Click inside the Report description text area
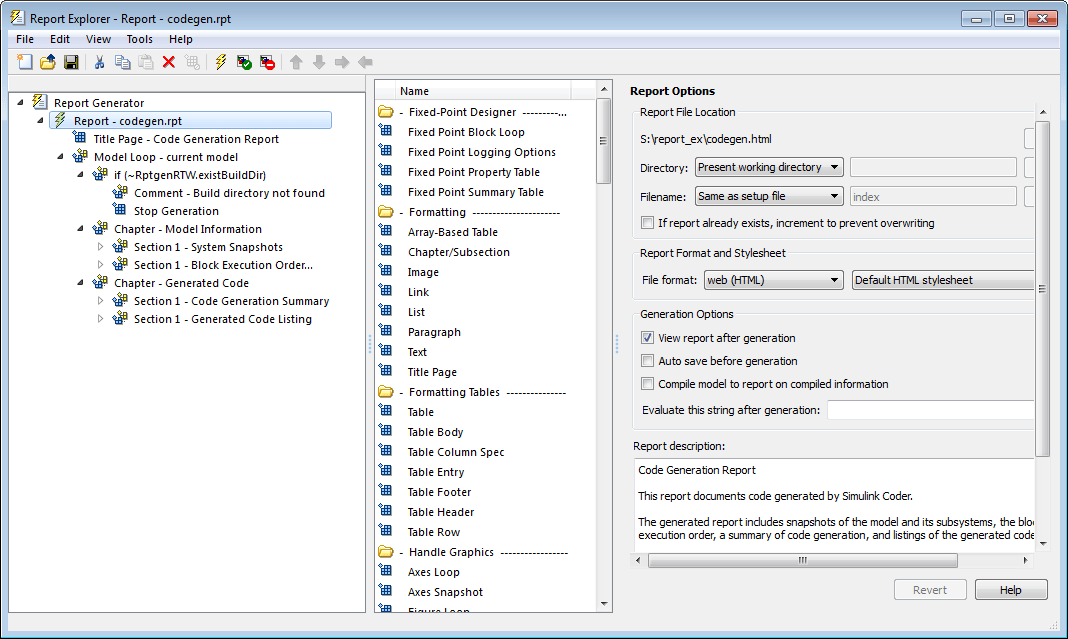 [x=834, y=504]
